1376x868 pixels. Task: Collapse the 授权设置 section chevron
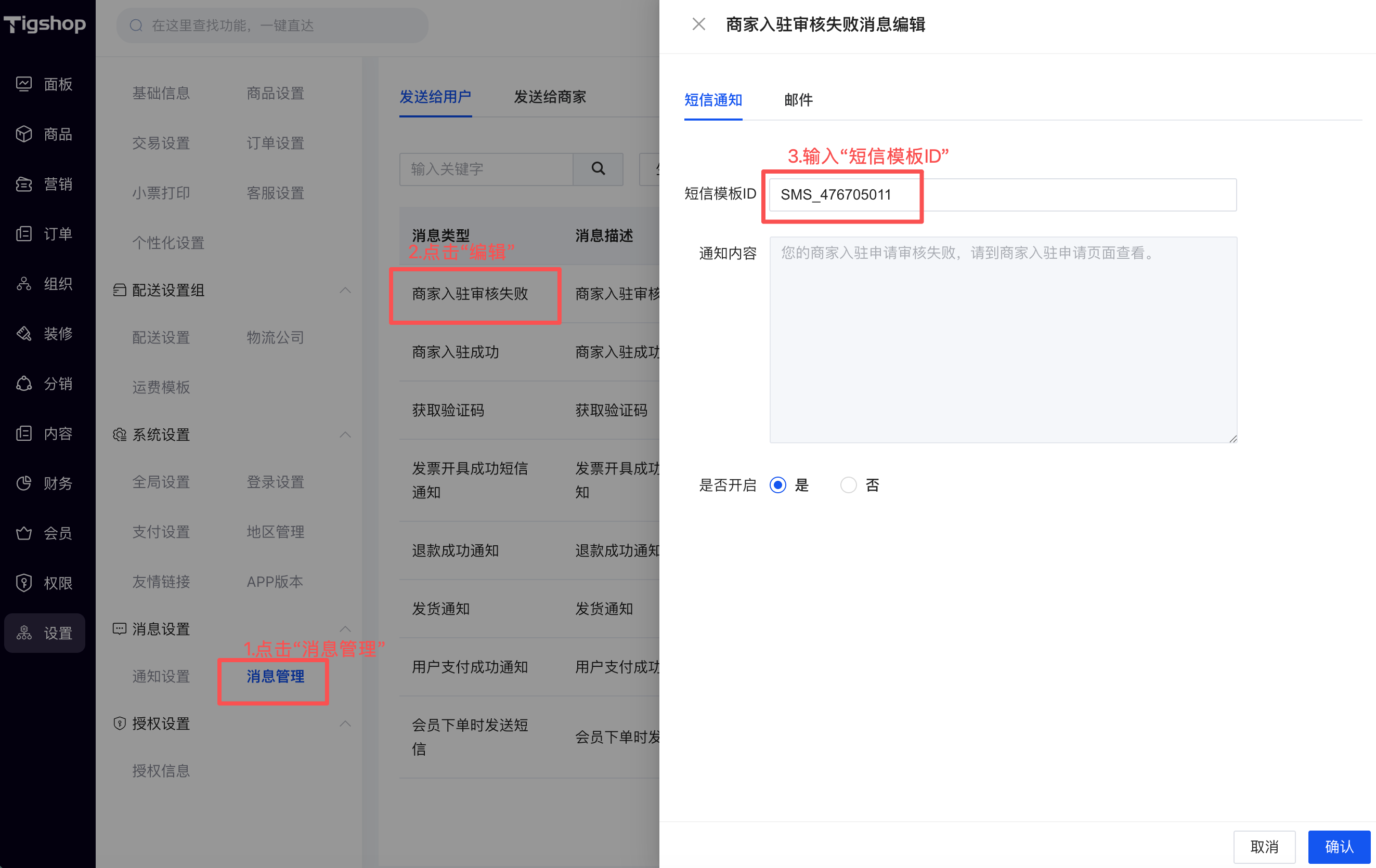coord(345,724)
